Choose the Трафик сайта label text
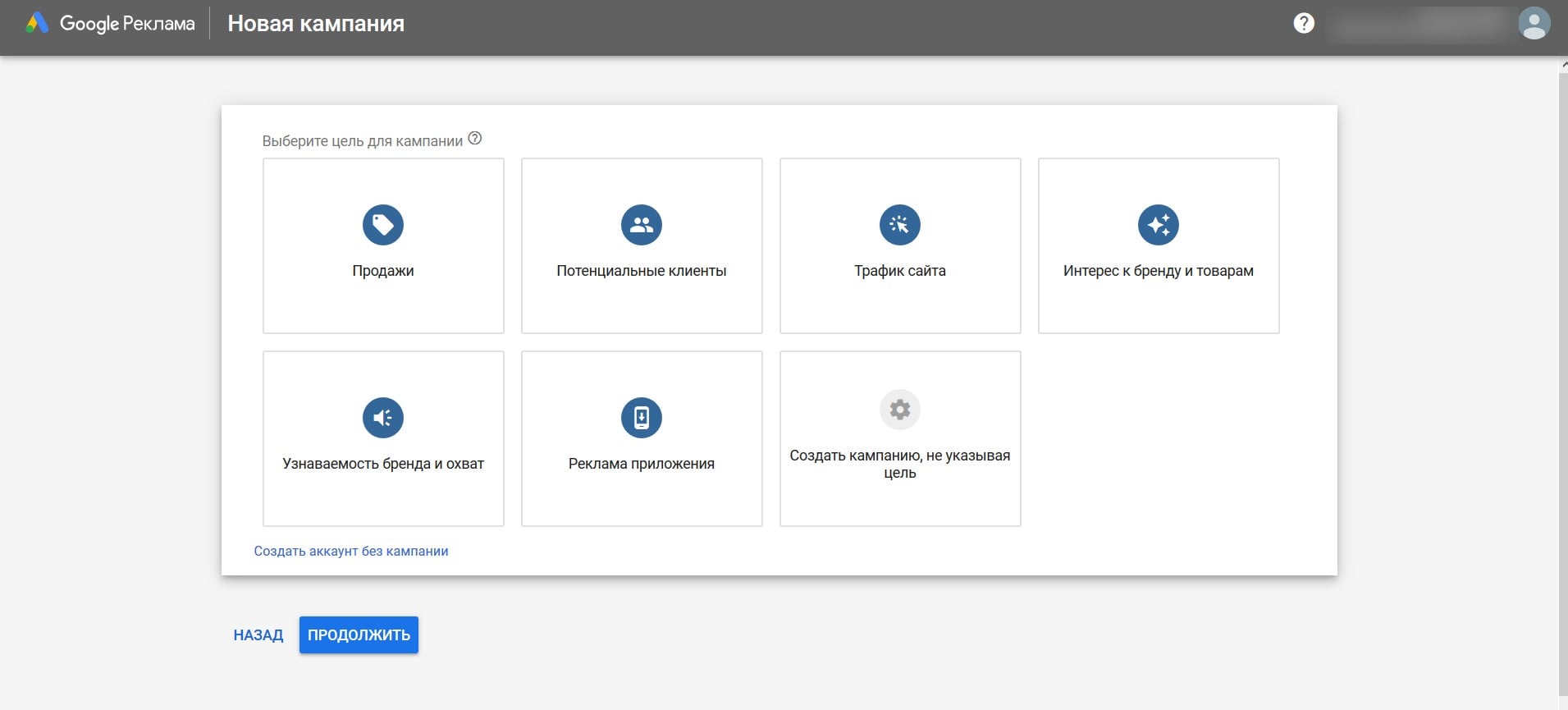Image resolution: width=1568 pixels, height=710 pixels. [x=900, y=271]
